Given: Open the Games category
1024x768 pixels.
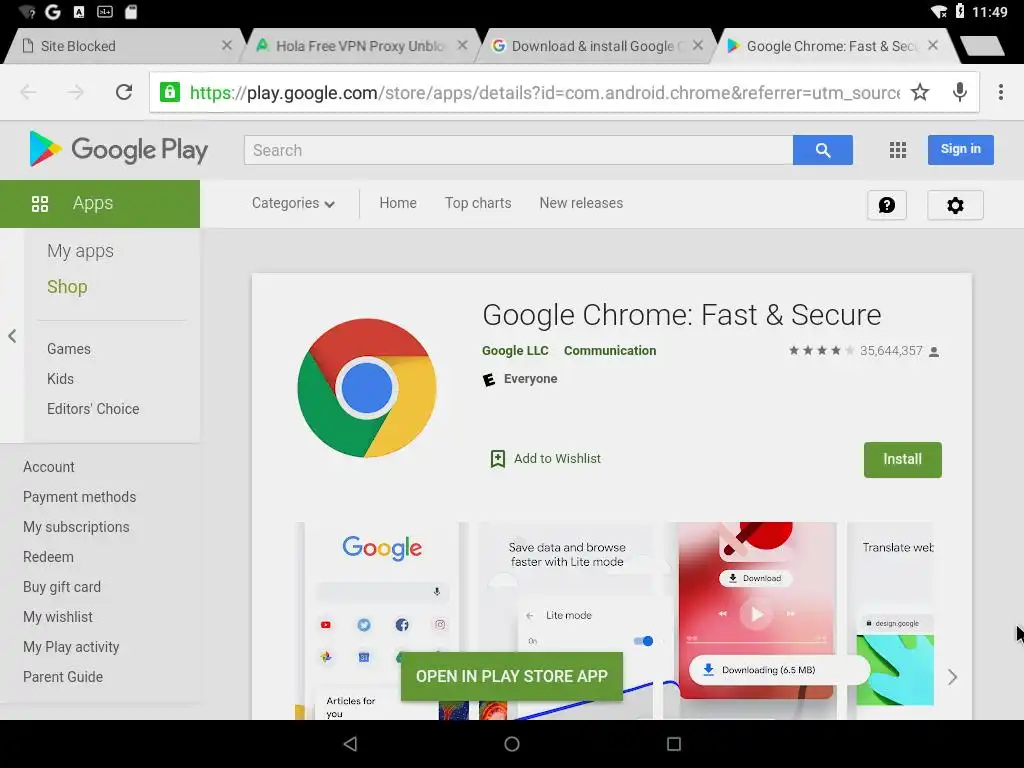Looking at the screenshot, I should (69, 349).
